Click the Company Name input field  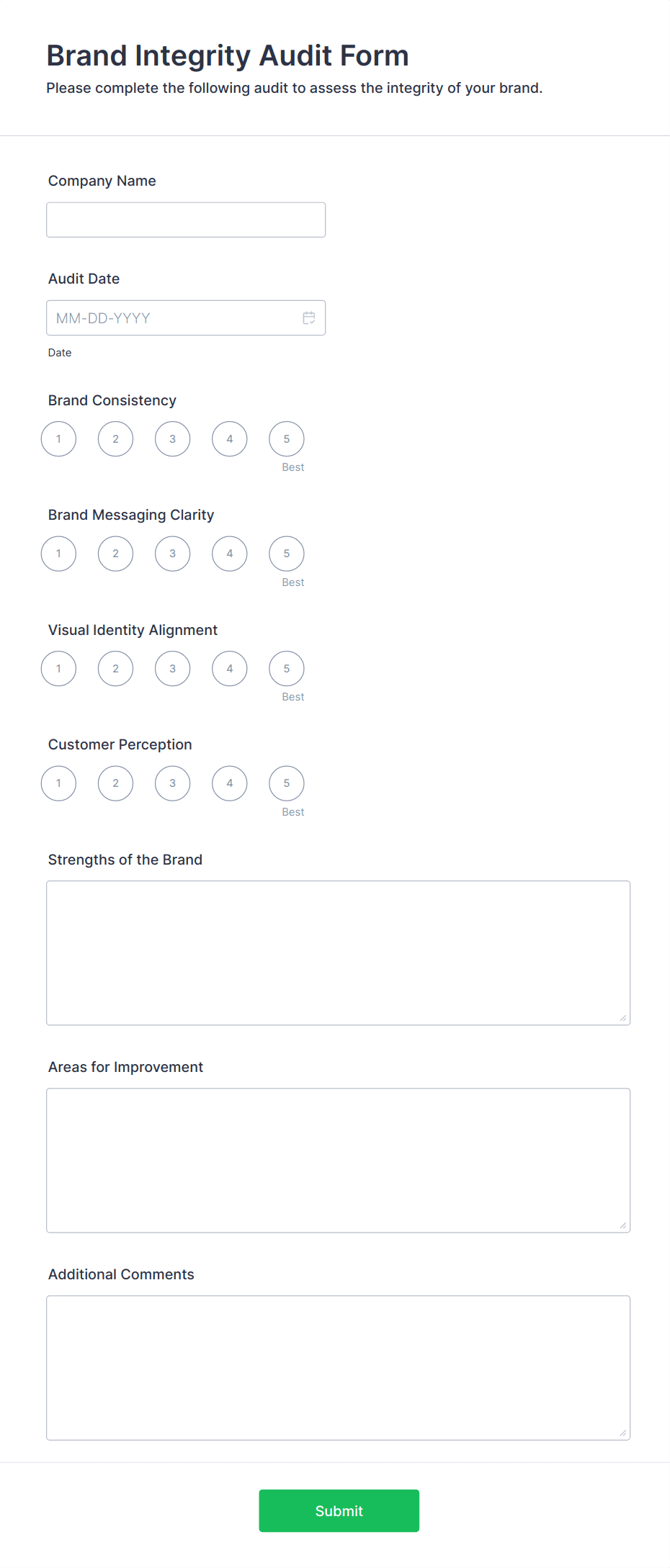click(x=186, y=219)
